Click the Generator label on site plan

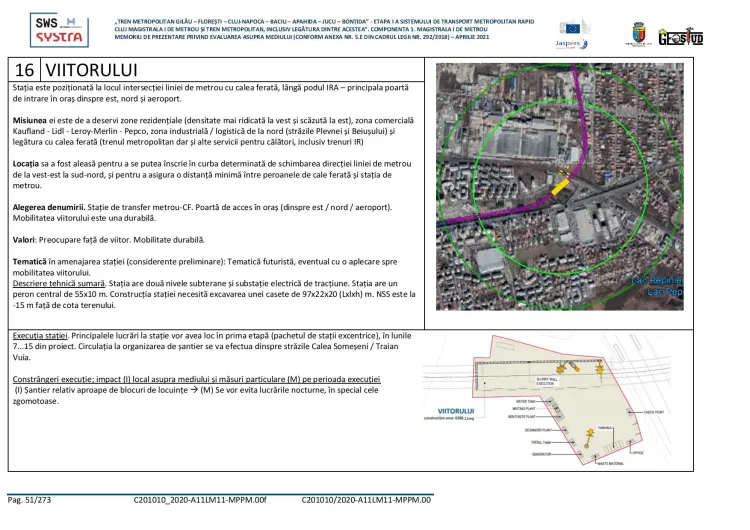[541, 453]
